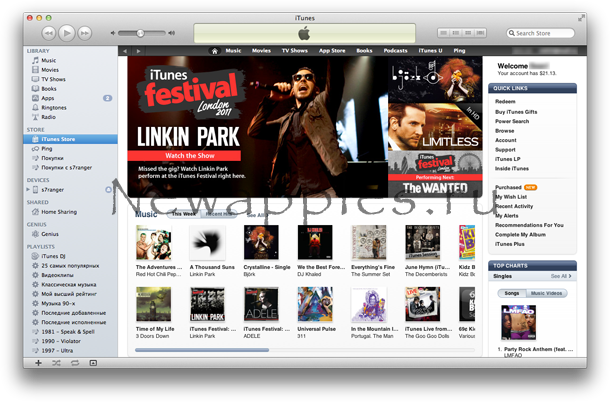Click the high volume speaker icon

pyautogui.click(x=171, y=33)
